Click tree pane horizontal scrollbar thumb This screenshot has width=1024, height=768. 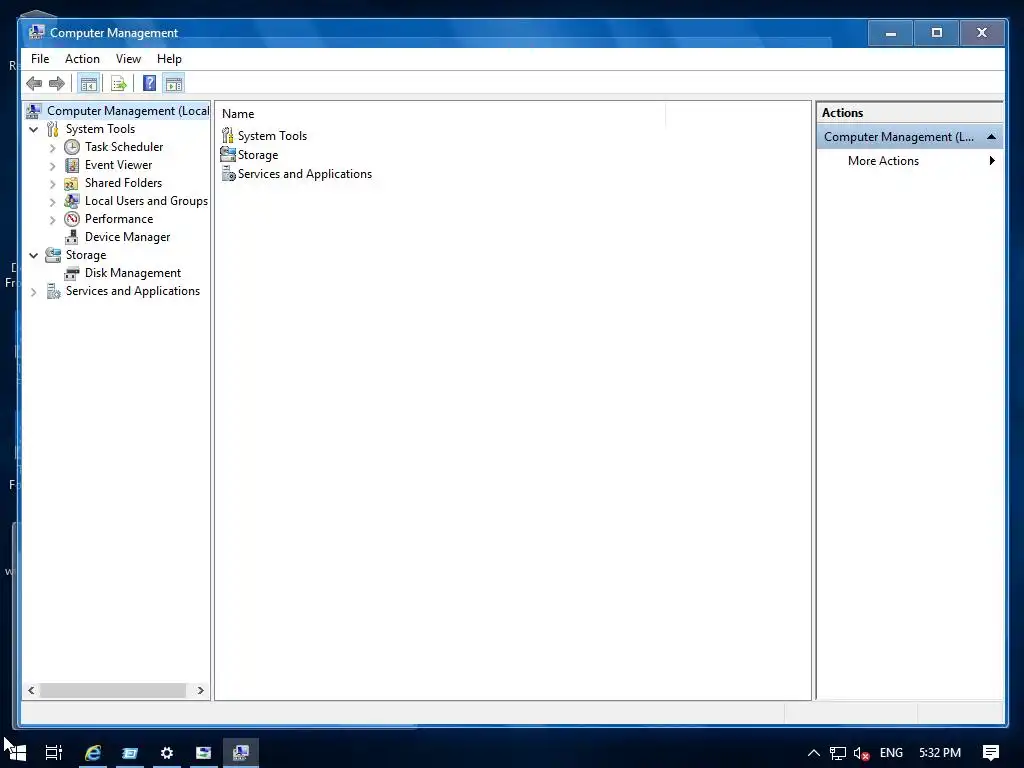click(113, 690)
